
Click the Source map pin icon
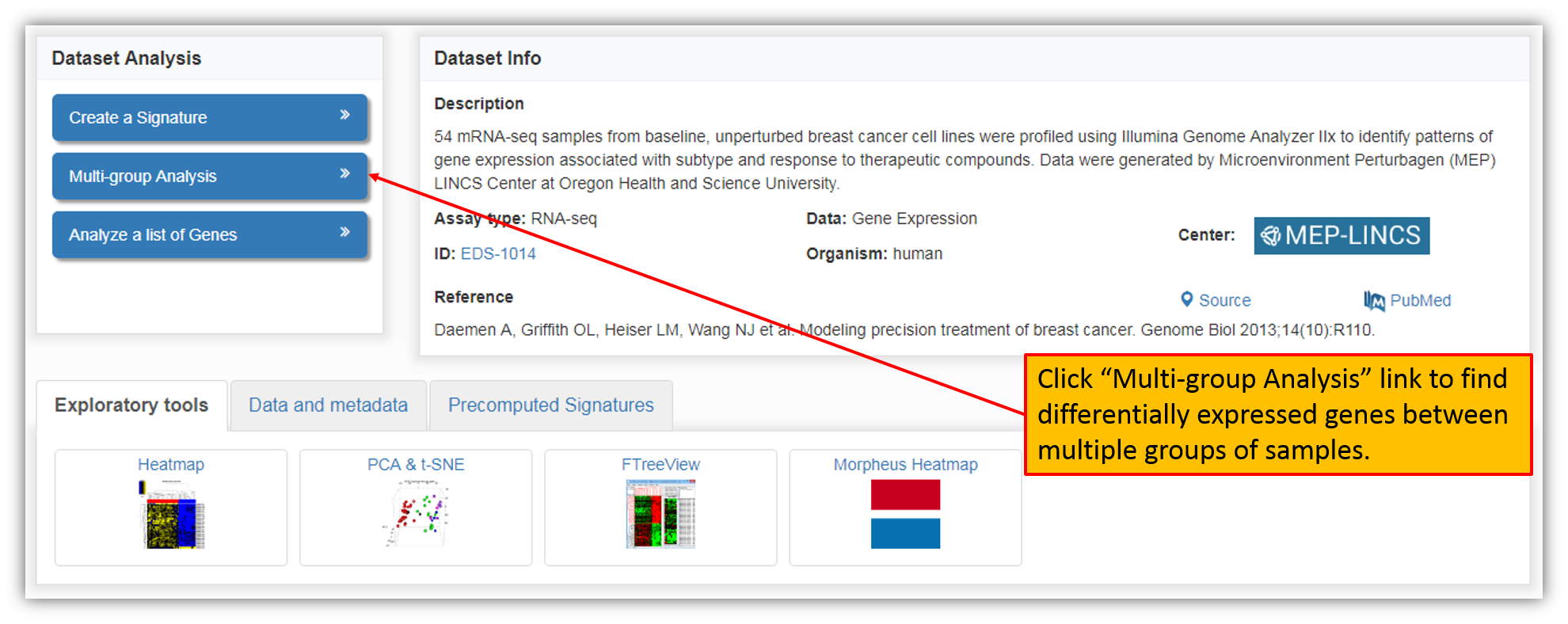(x=1186, y=299)
